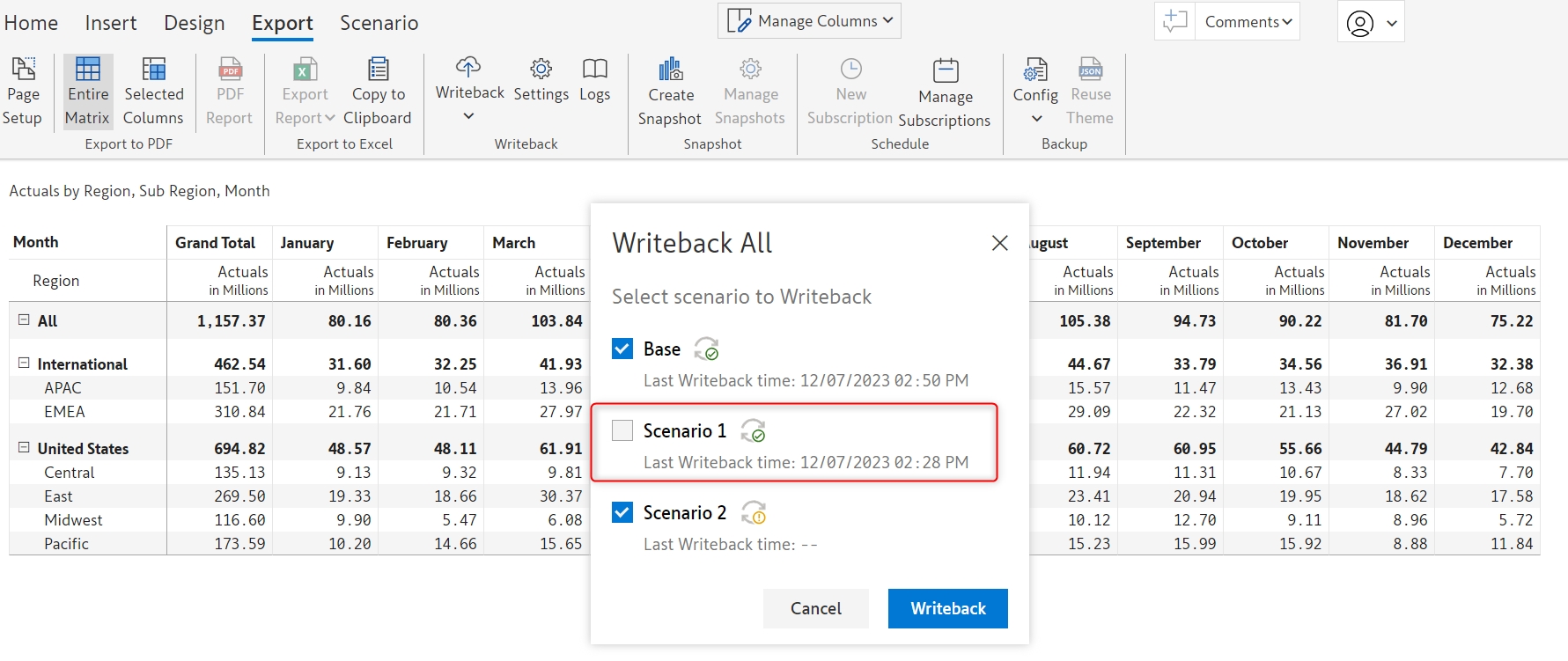Viewport: 1568px width, 661px height.
Task: Uncheck the Base scenario checkbox
Action: tap(622, 349)
